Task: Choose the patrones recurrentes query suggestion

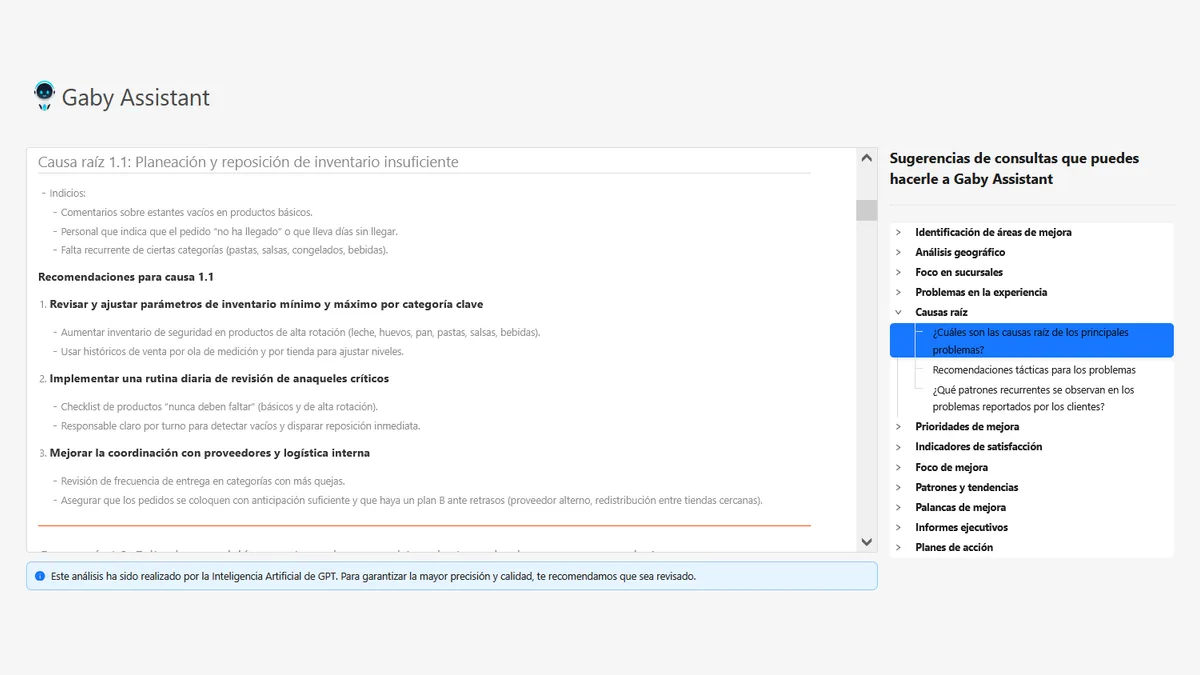Action: tap(1033, 398)
